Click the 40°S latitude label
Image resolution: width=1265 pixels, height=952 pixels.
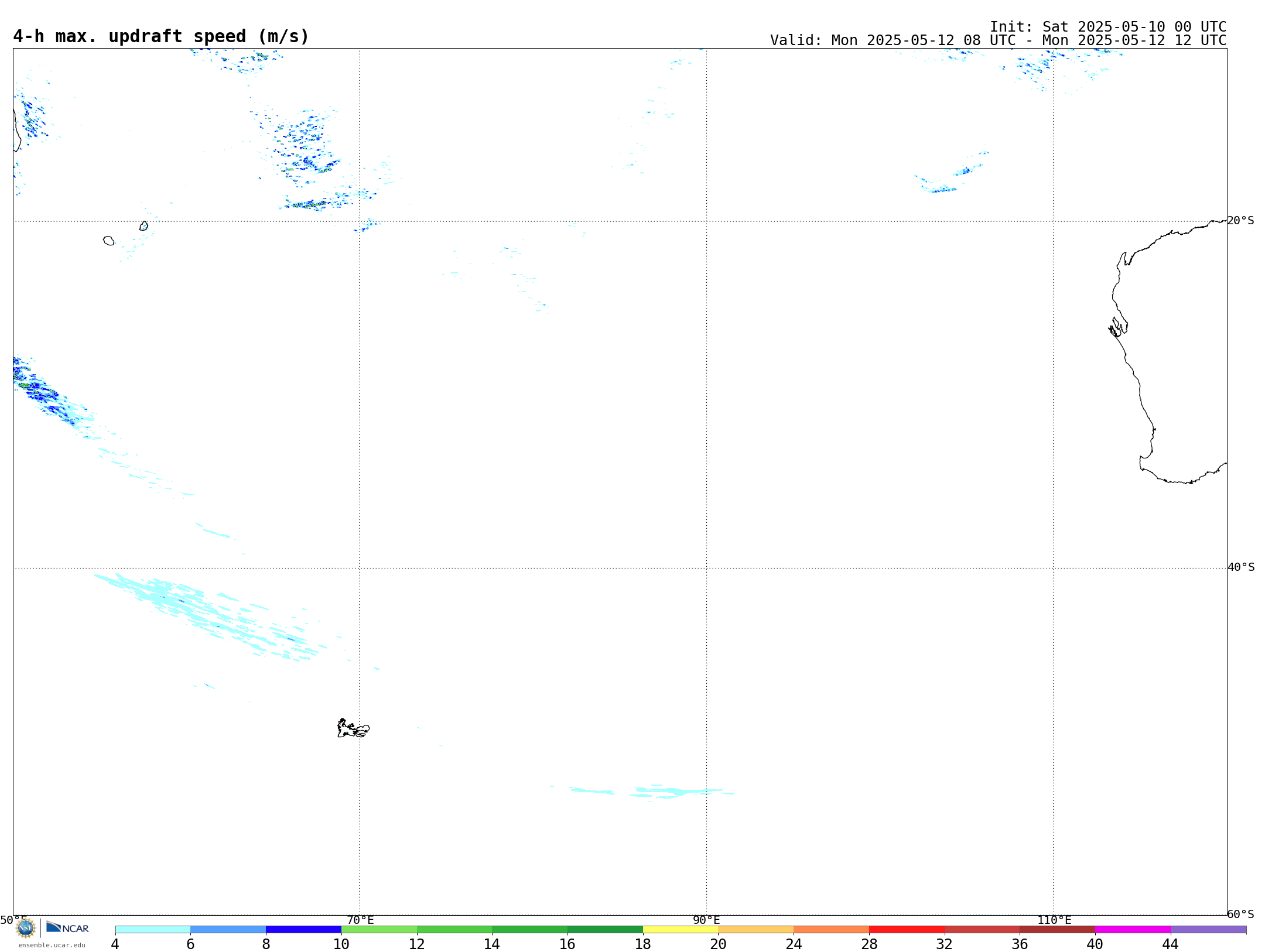coord(1241,567)
